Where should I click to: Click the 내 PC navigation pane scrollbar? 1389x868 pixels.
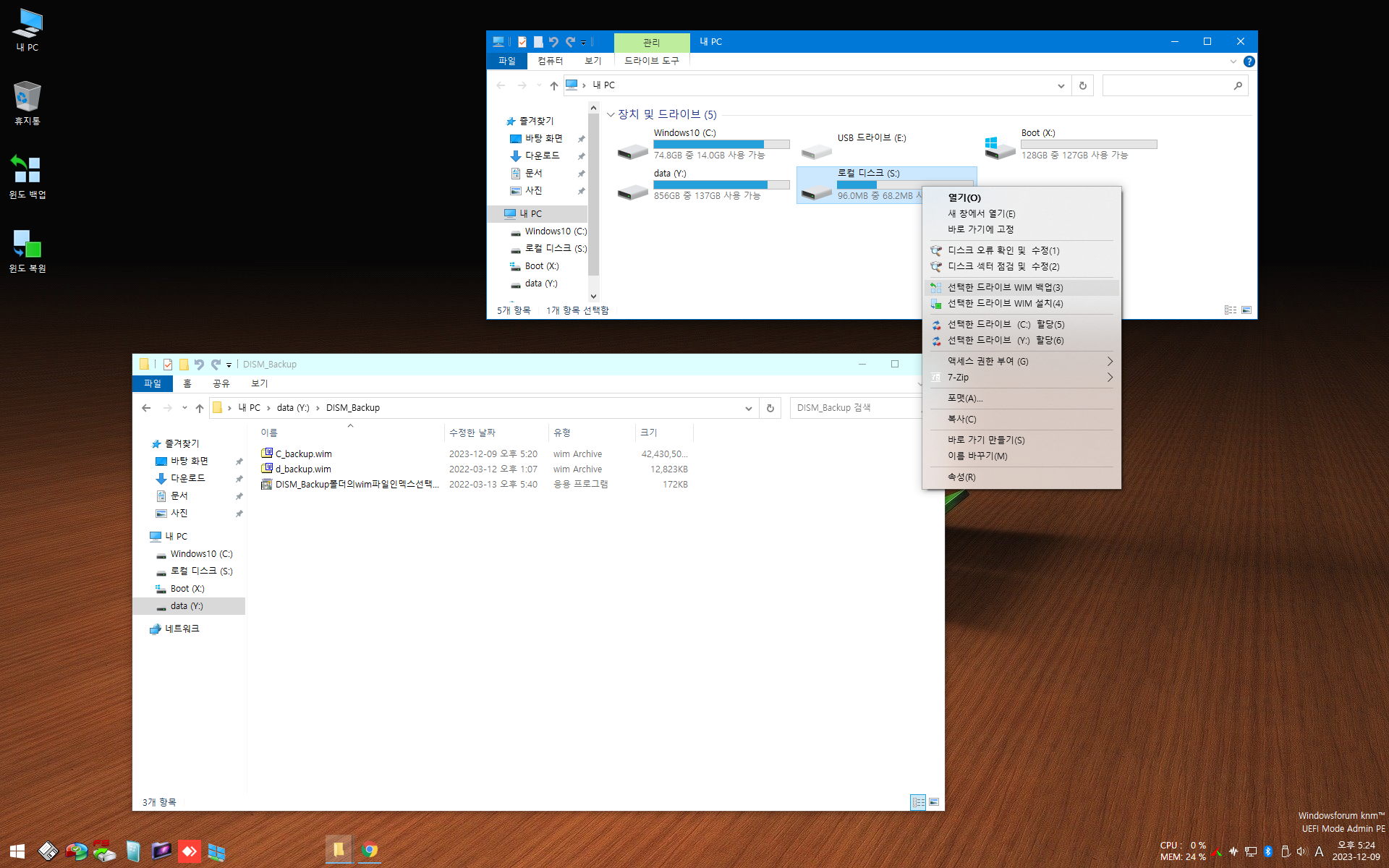point(594,195)
